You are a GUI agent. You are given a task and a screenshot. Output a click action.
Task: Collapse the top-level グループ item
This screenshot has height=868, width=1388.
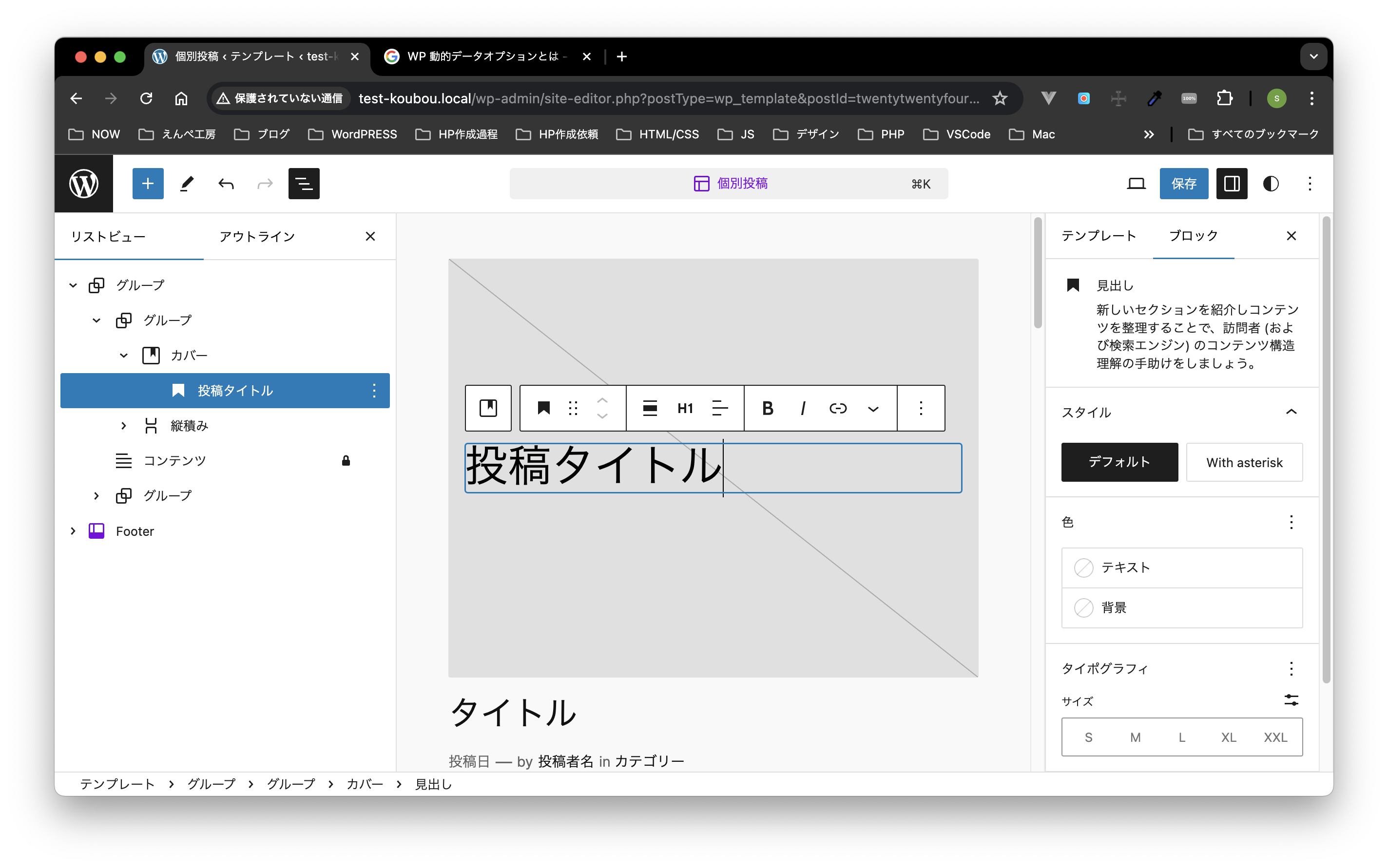point(73,285)
